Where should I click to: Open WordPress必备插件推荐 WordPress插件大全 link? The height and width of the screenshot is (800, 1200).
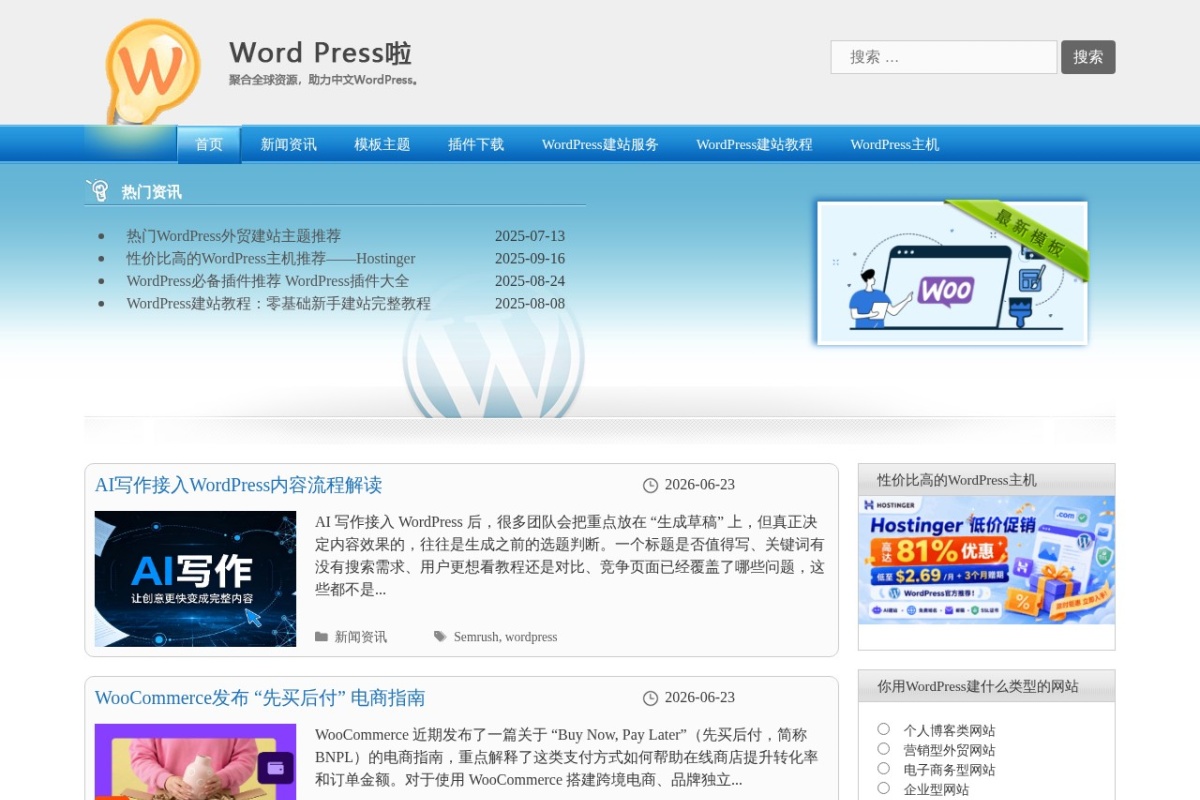pos(268,281)
